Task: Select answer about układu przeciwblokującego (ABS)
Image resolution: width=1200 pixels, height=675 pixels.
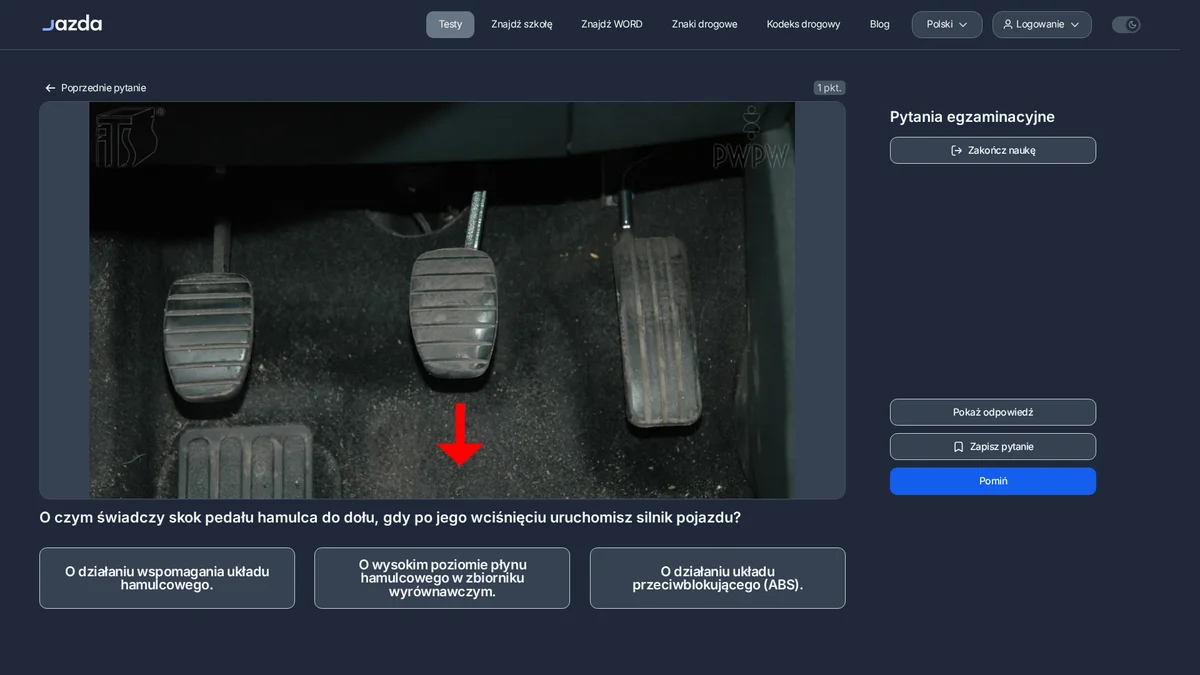Action: pos(718,578)
